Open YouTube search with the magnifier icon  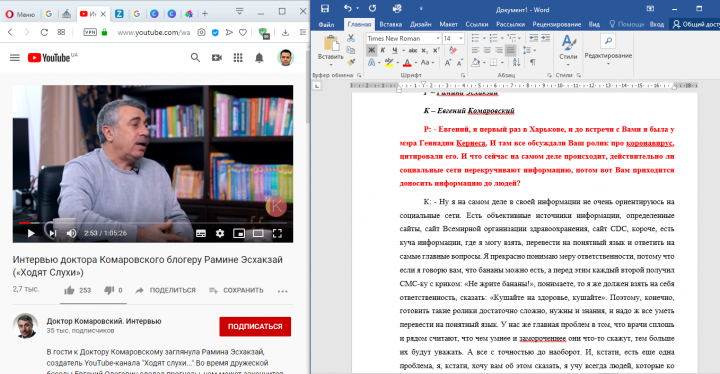195,57
